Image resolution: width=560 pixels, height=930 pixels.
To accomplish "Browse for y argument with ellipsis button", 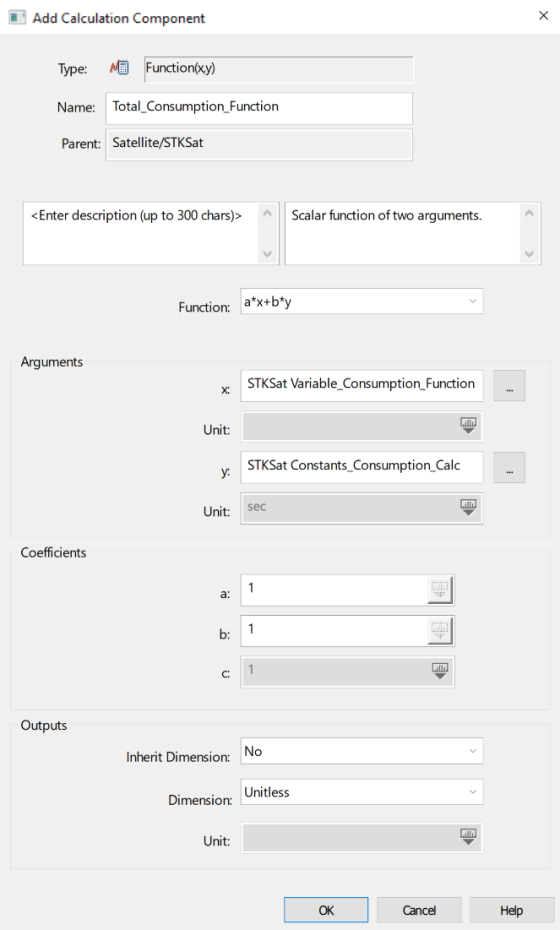I will pyautogui.click(x=510, y=467).
